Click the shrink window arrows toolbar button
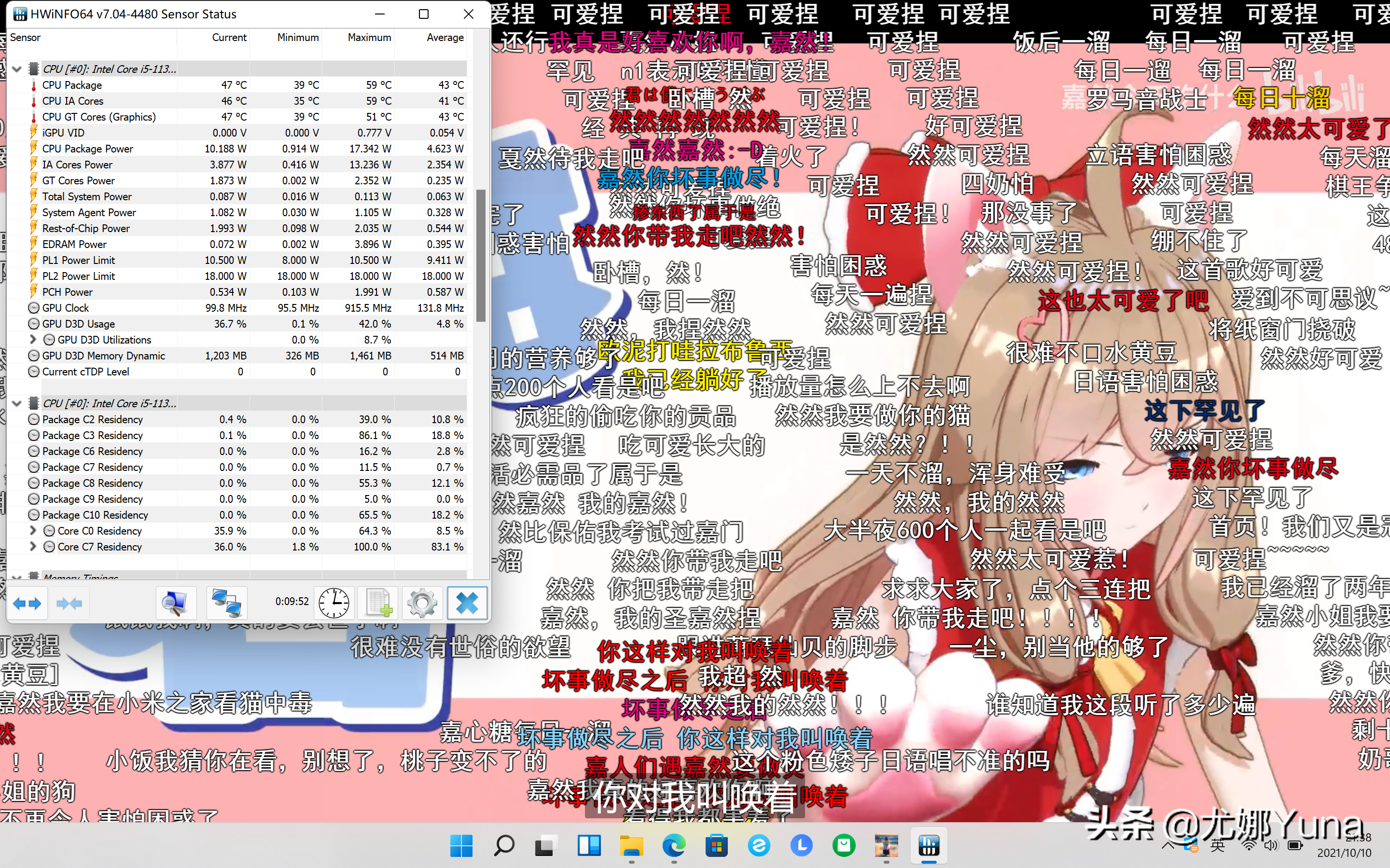 [69, 603]
